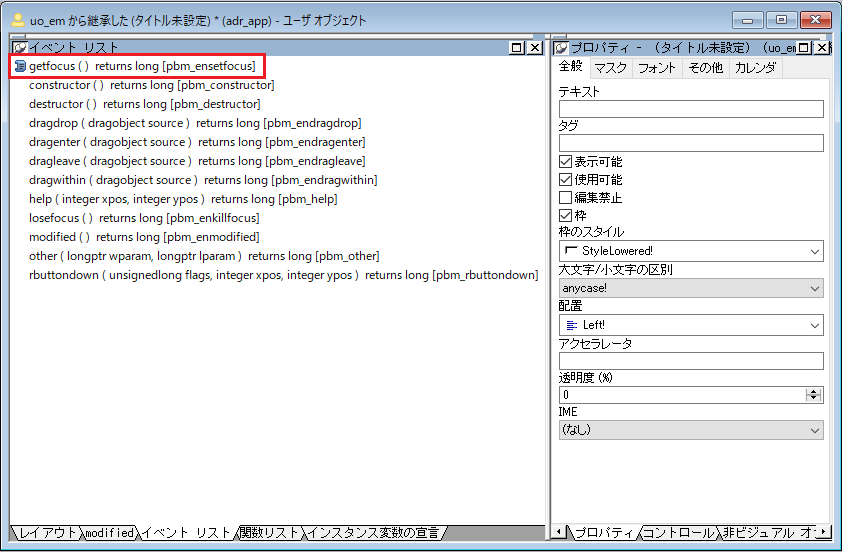Screen dimensions: 843x552
Task: Select the constructor event in the list
Action: tap(150, 85)
